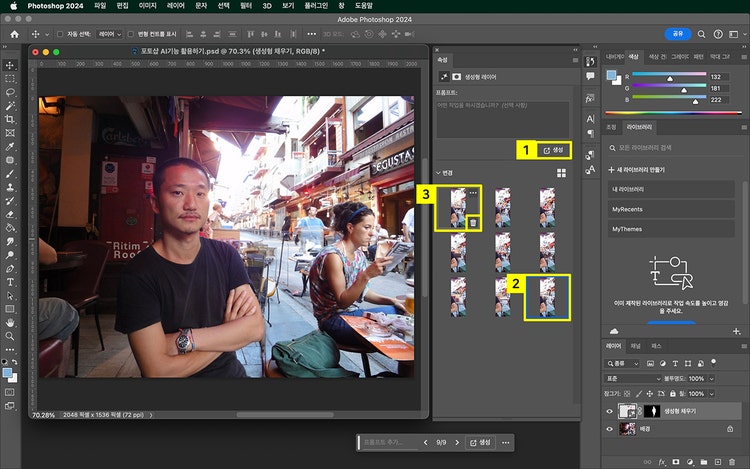The height and width of the screenshot is (469, 750).
Task: Toggle the 변형 컨트롤 표시 checkbox
Action: pos(129,34)
